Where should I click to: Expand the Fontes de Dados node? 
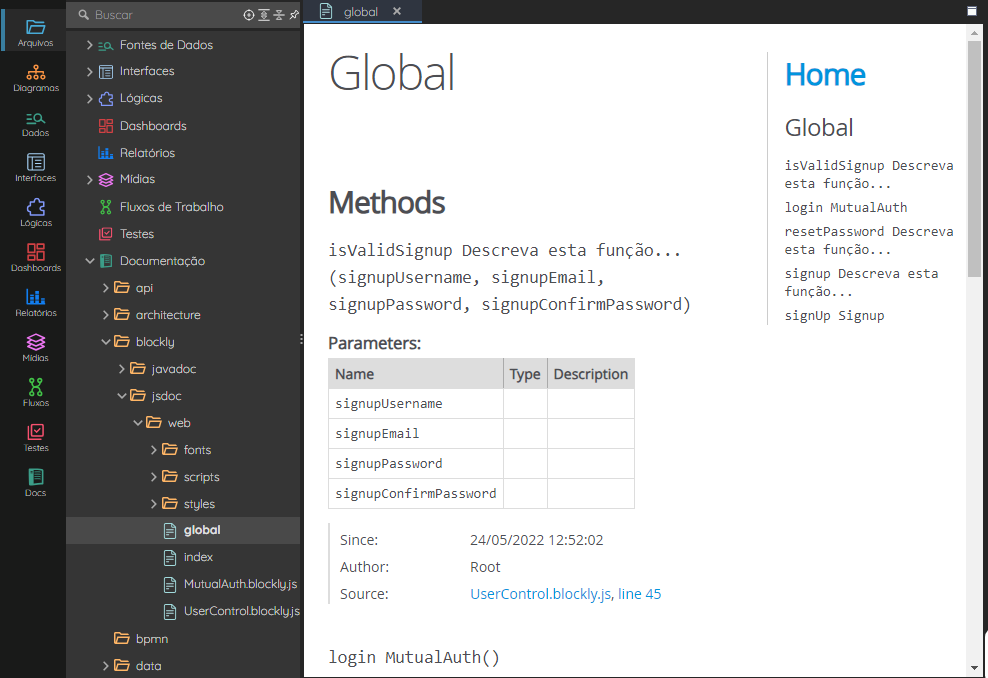click(x=89, y=45)
